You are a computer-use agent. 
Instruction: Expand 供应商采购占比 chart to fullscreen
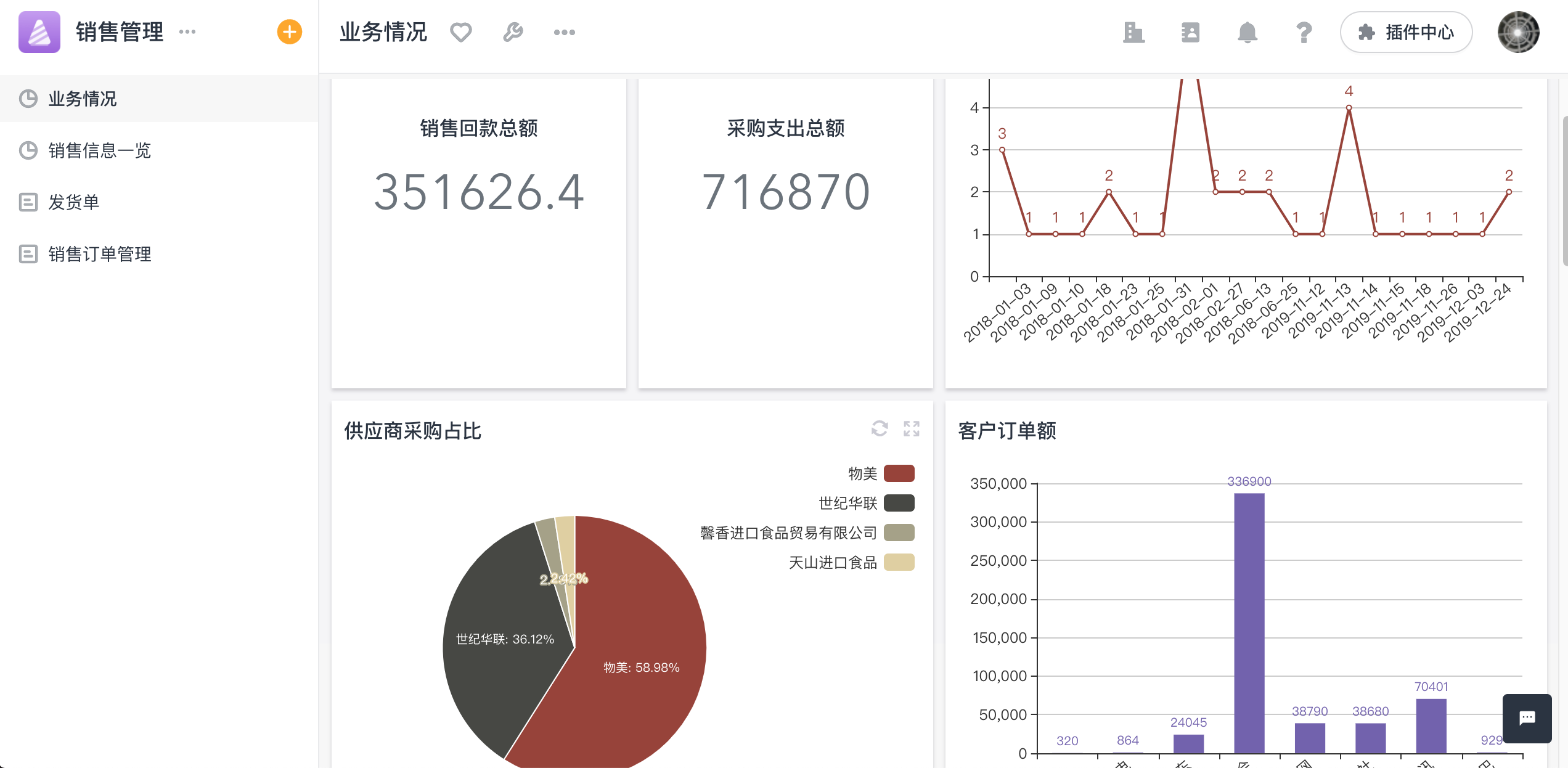[912, 428]
